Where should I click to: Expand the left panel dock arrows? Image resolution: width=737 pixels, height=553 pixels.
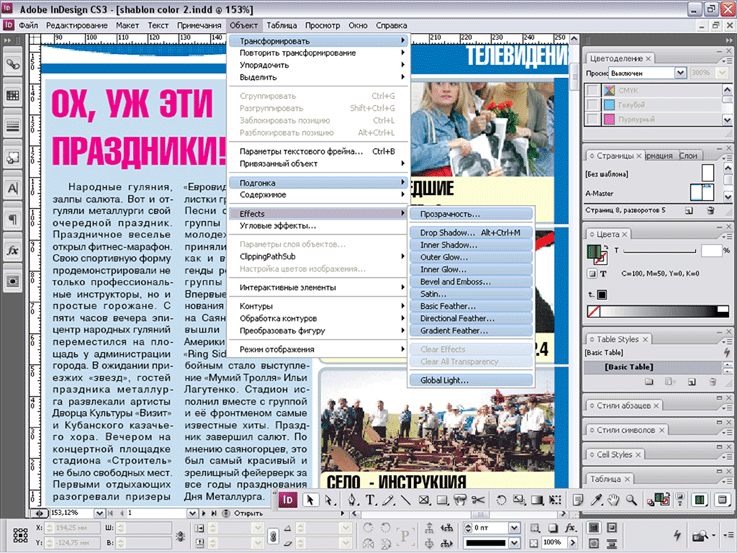(x=8, y=40)
